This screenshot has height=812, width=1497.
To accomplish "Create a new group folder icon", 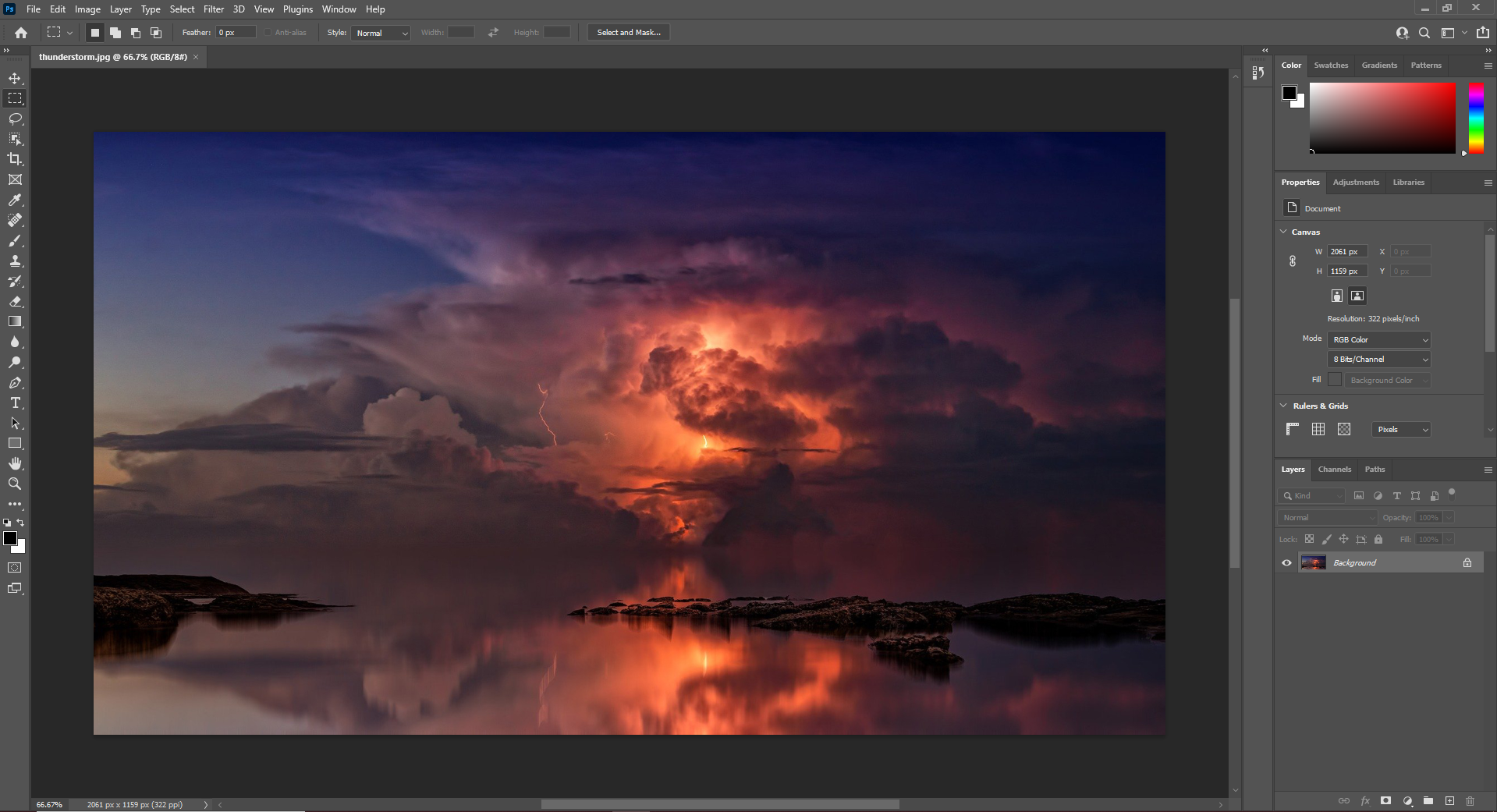I will 1428,801.
